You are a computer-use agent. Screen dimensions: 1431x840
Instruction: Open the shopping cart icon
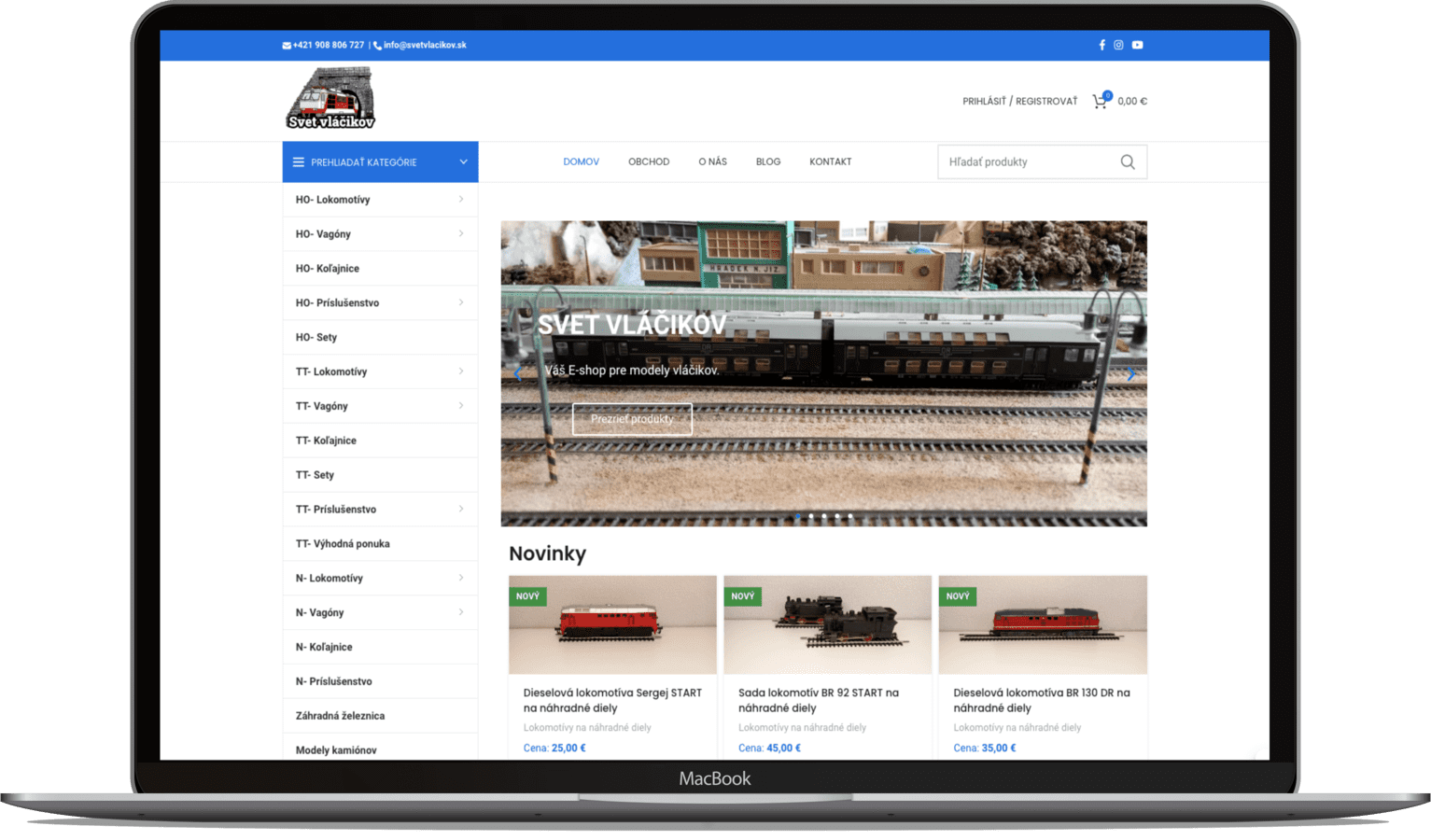coord(1101,101)
